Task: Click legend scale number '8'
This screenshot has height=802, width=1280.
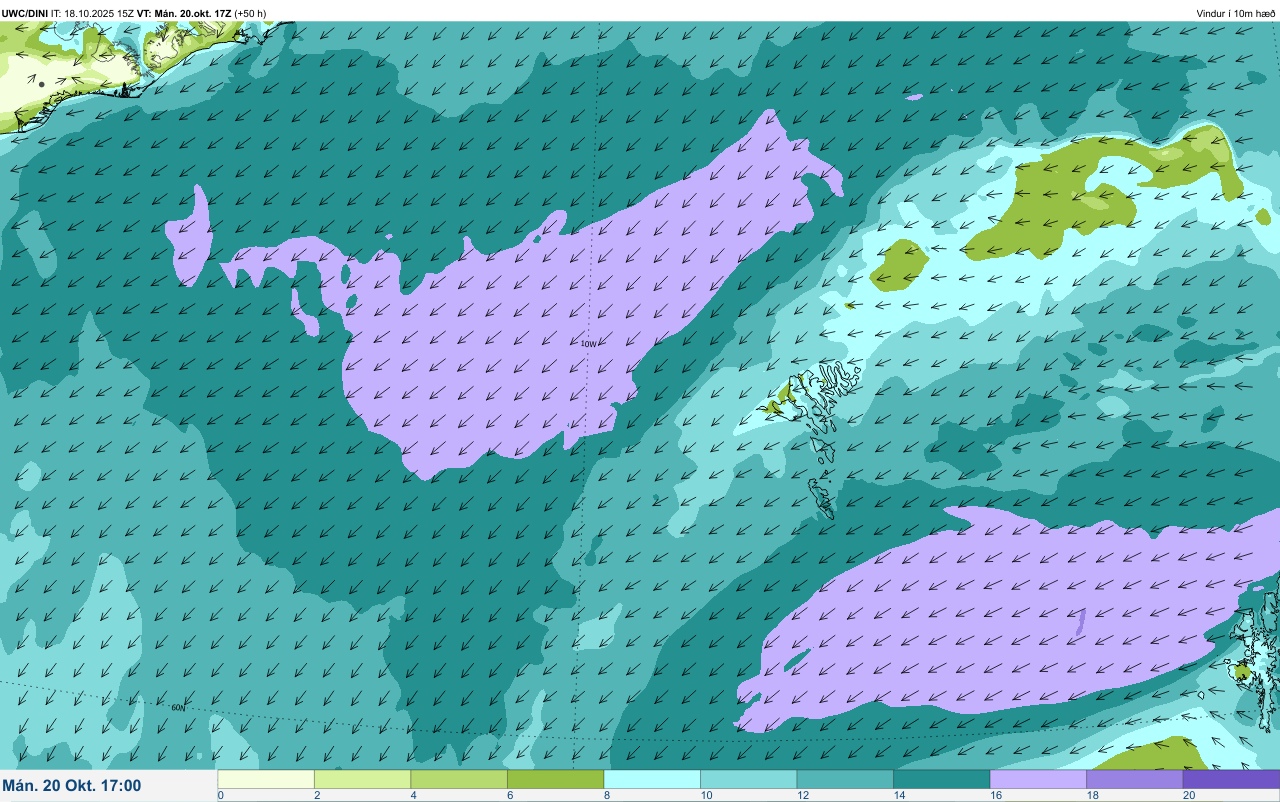Action: [605, 795]
